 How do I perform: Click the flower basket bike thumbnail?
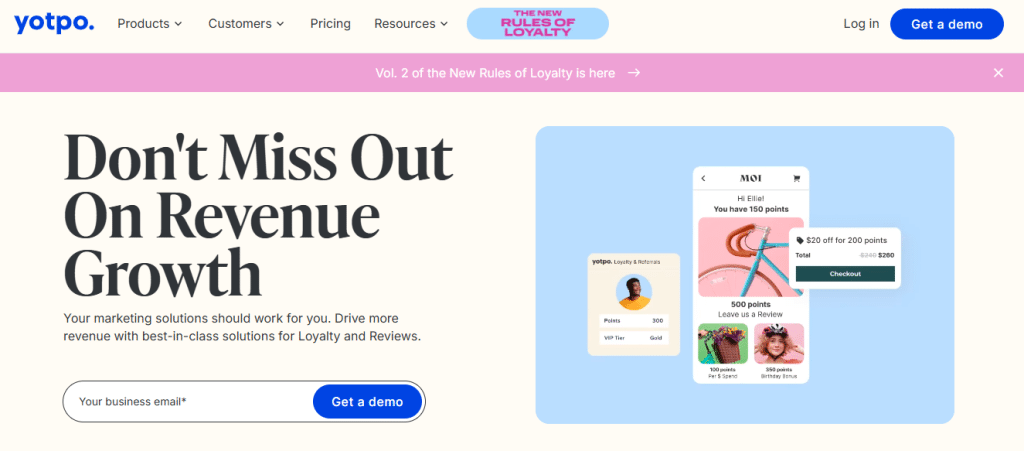tap(723, 343)
